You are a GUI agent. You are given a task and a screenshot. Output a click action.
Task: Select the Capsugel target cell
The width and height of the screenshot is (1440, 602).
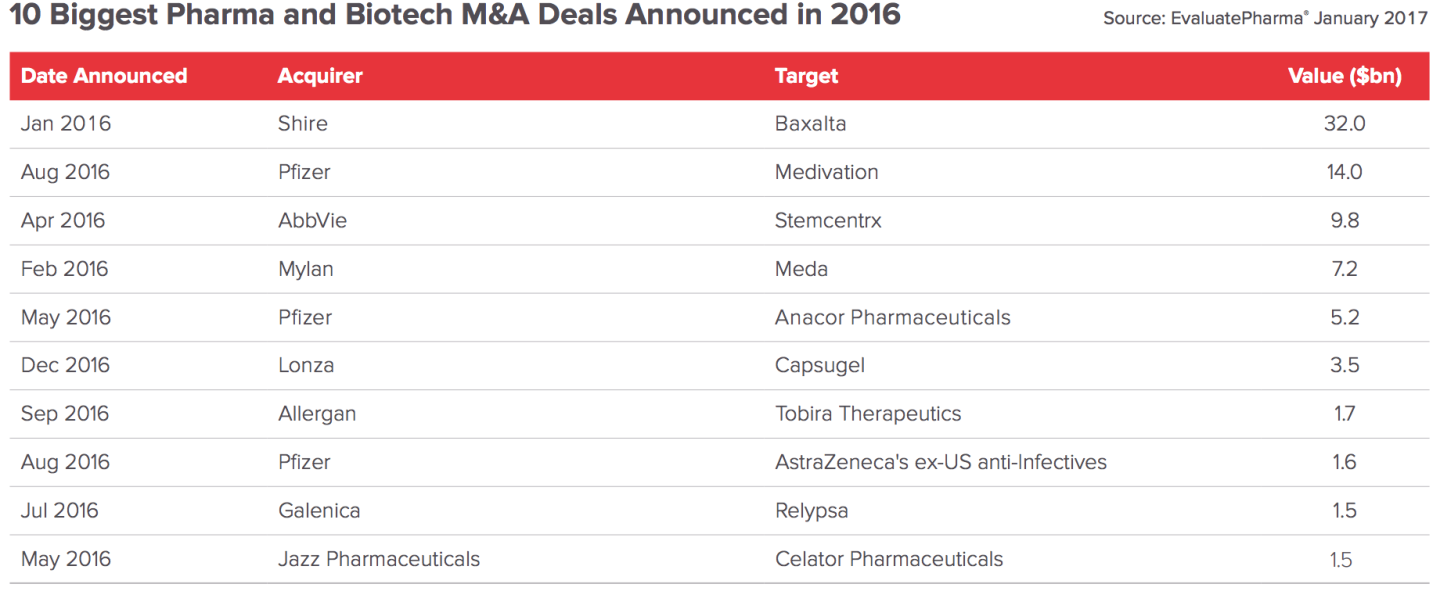pyautogui.click(x=819, y=365)
